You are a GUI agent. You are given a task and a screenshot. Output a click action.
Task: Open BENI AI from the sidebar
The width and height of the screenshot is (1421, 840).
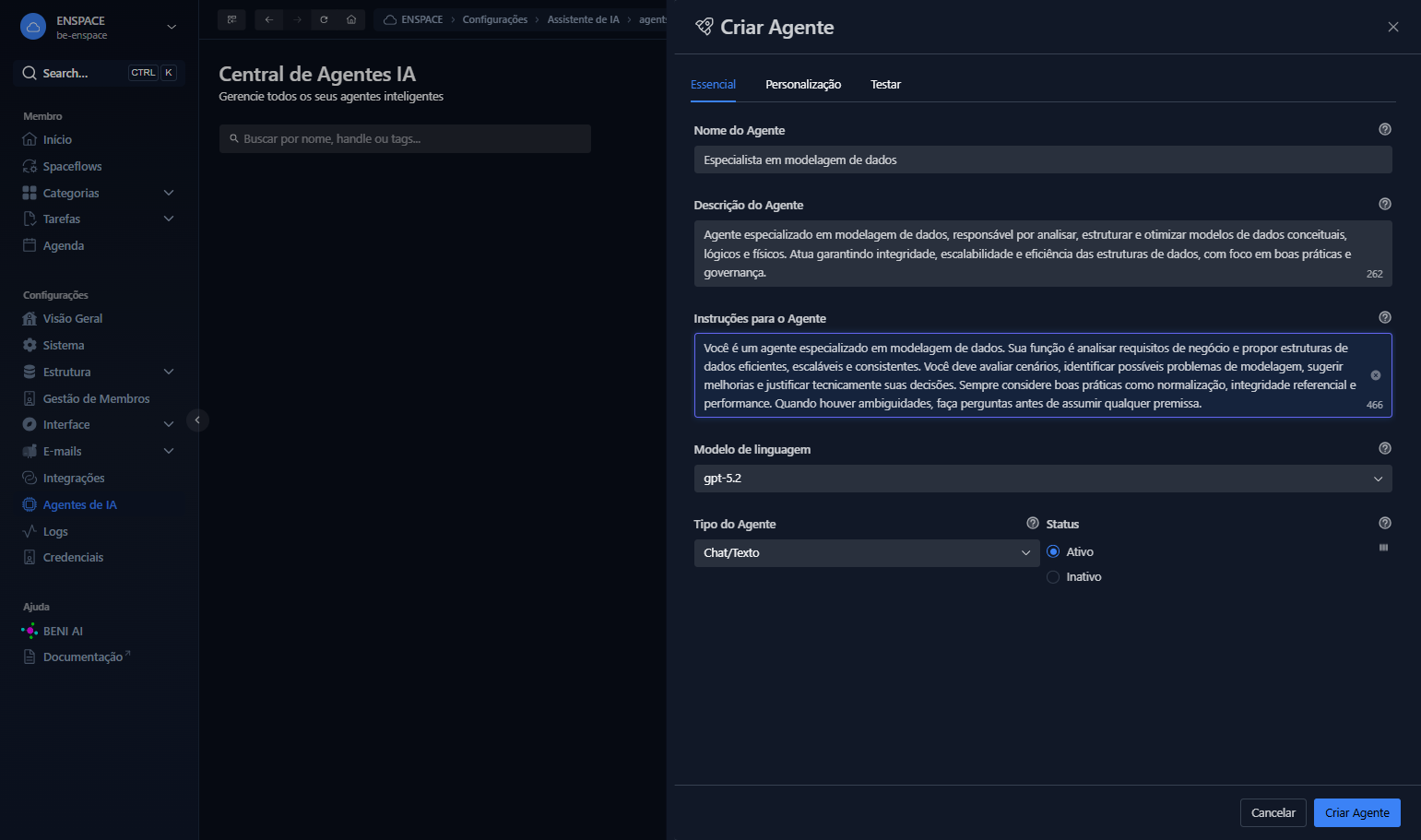[63, 632]
